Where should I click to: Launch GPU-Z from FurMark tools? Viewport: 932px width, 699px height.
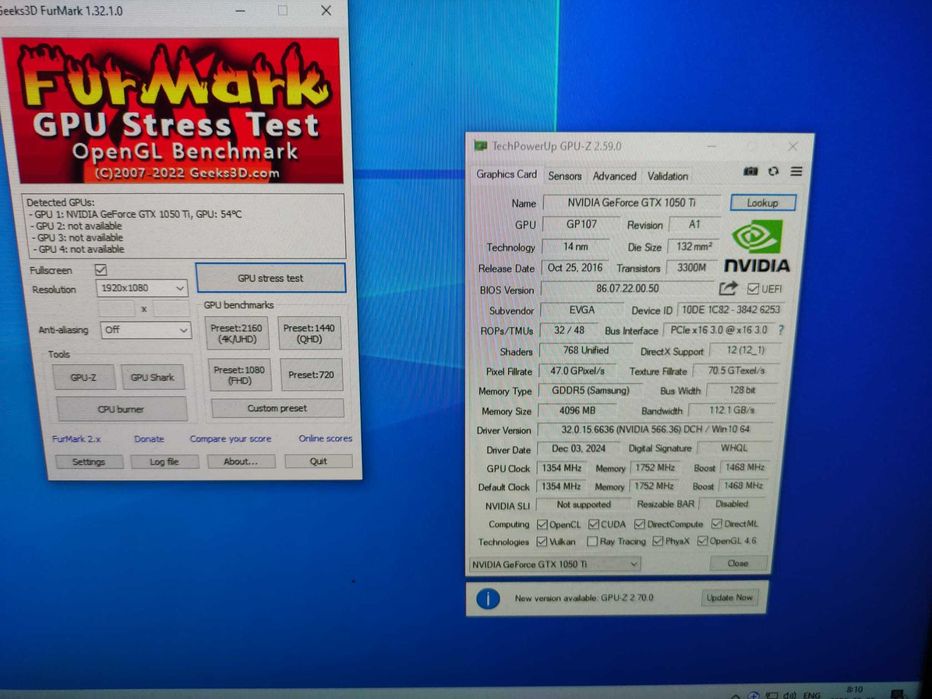84,377
